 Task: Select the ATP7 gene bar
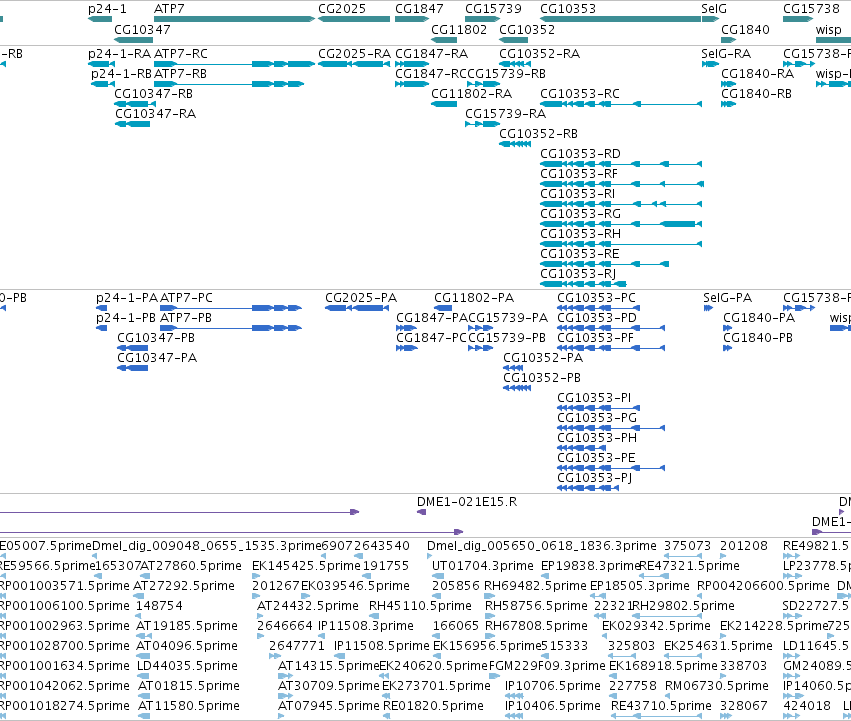point(234,19)
